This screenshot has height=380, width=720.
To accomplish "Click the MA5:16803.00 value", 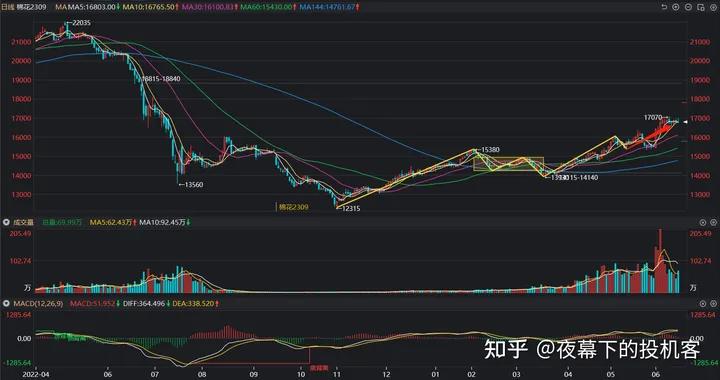I will tap(92, 7).
